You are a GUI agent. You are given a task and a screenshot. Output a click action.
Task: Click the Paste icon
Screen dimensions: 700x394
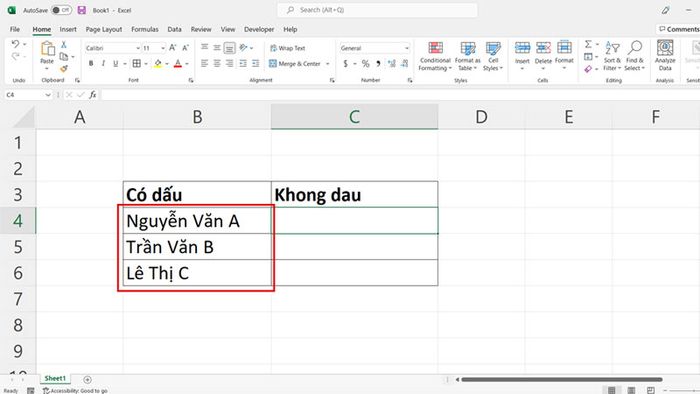coord(47,49)
